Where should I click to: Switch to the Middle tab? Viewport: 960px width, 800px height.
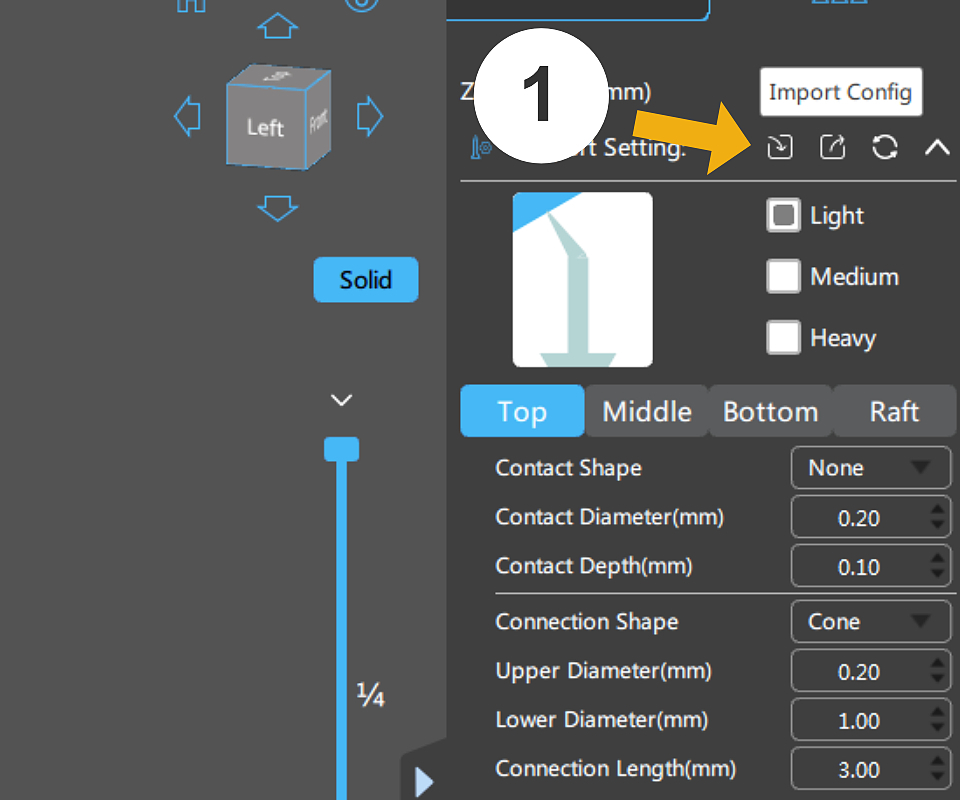[x=647, y=412]
